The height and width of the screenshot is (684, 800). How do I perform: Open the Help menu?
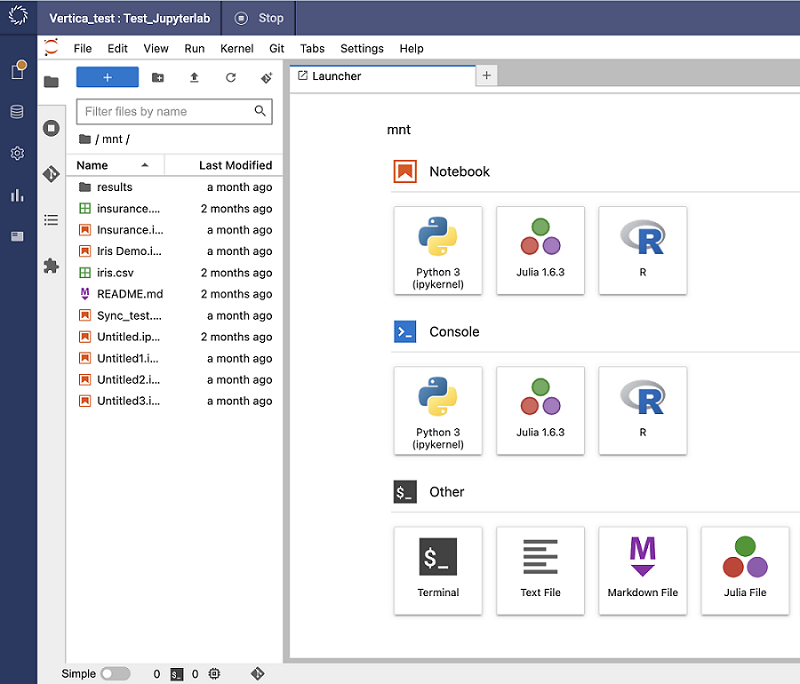tap(411, 48)
